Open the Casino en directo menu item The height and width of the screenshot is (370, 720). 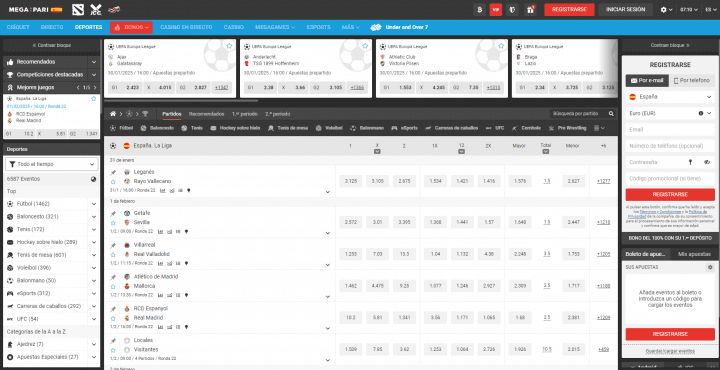tap(186, 27)
